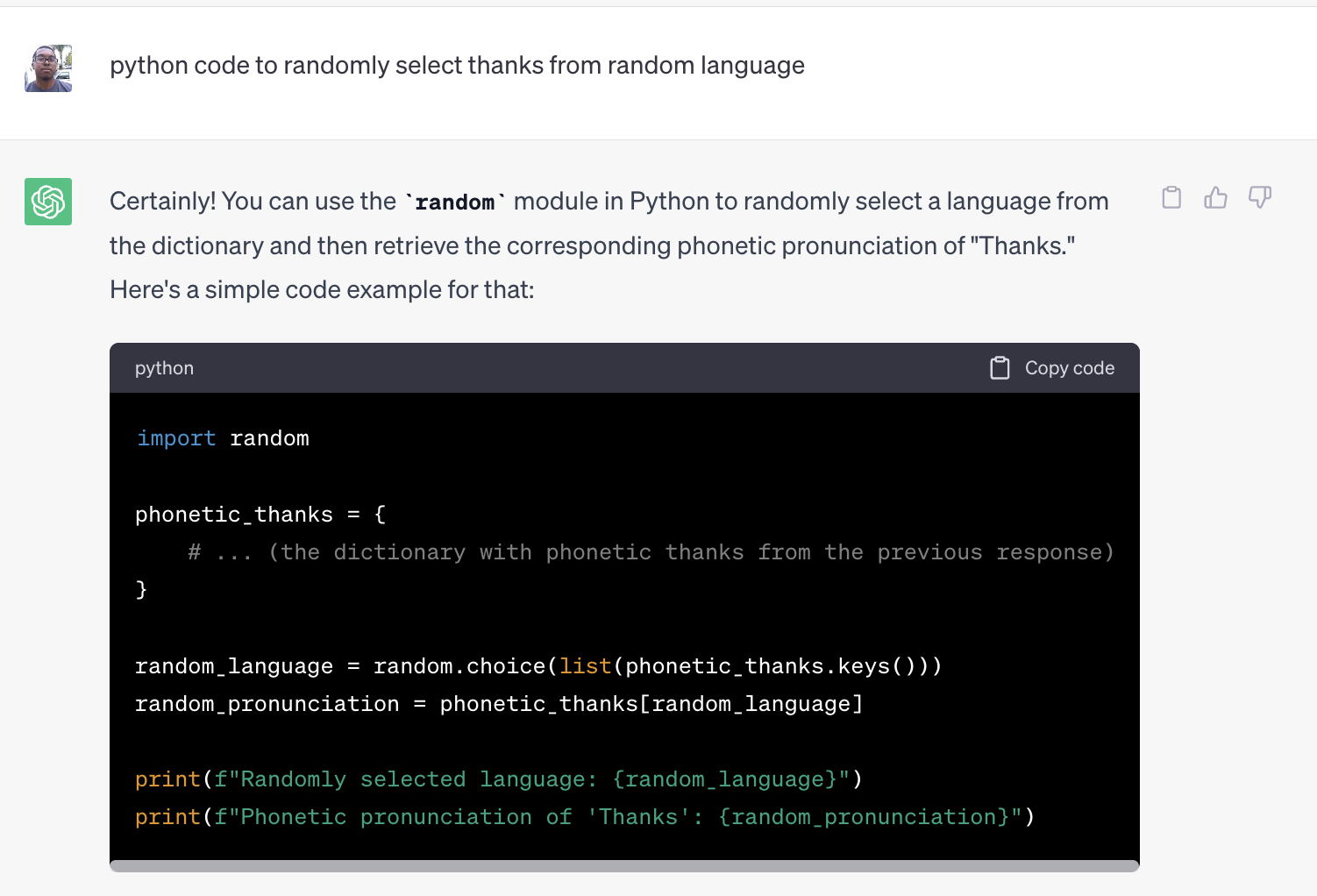This screenshot has width=1317, height=896.
Task: Give the response a thumbs down
Action: point(1260,198)
